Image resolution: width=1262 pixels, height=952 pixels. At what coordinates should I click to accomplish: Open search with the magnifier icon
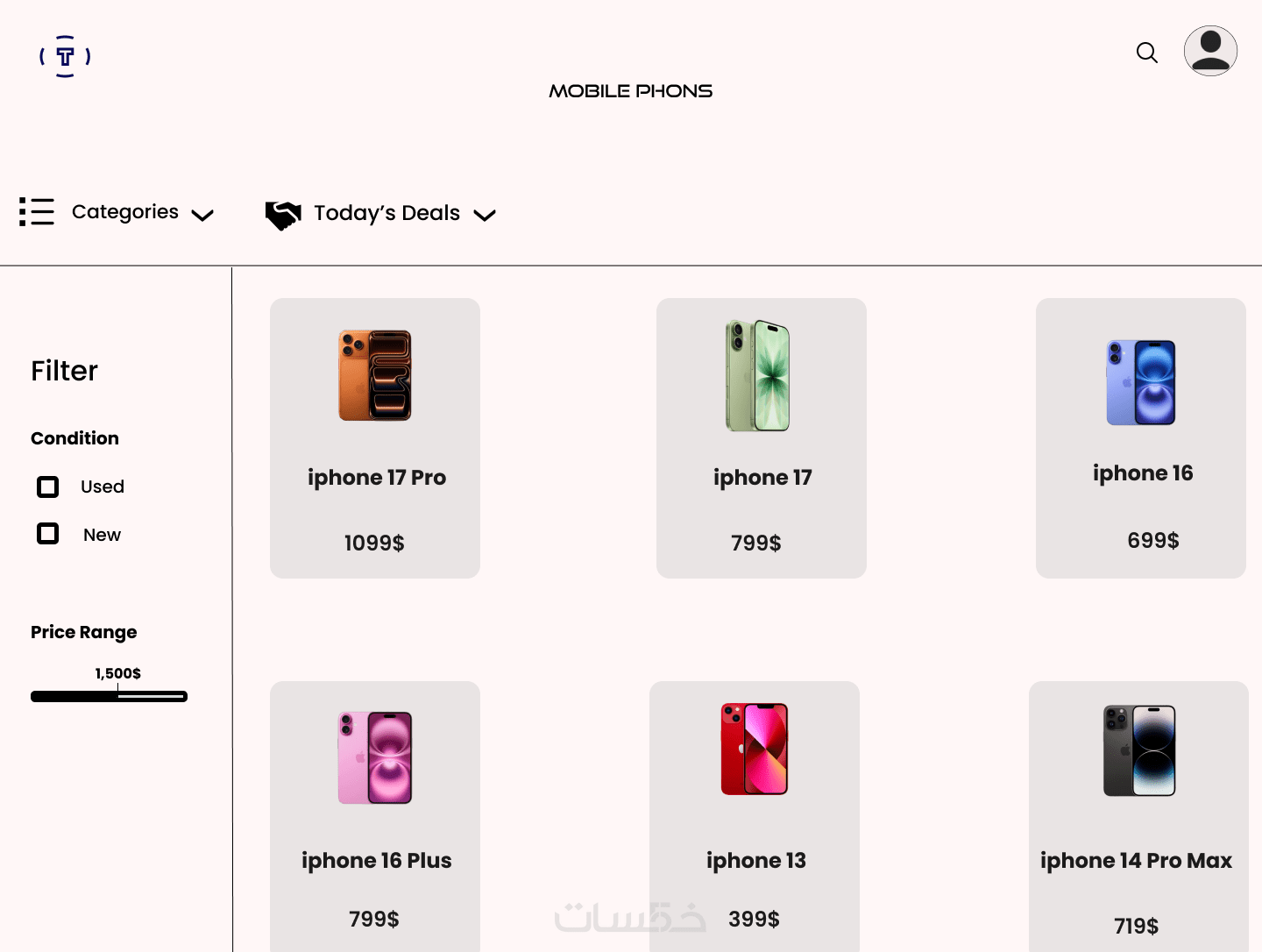coord(1147,53)
